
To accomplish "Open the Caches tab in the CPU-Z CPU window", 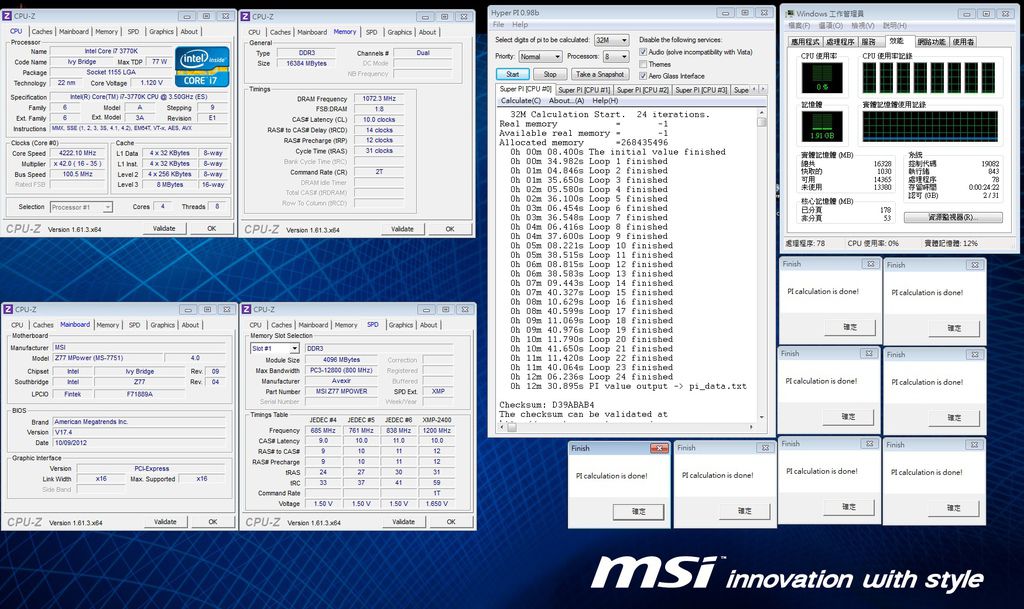I will (42, 31).
